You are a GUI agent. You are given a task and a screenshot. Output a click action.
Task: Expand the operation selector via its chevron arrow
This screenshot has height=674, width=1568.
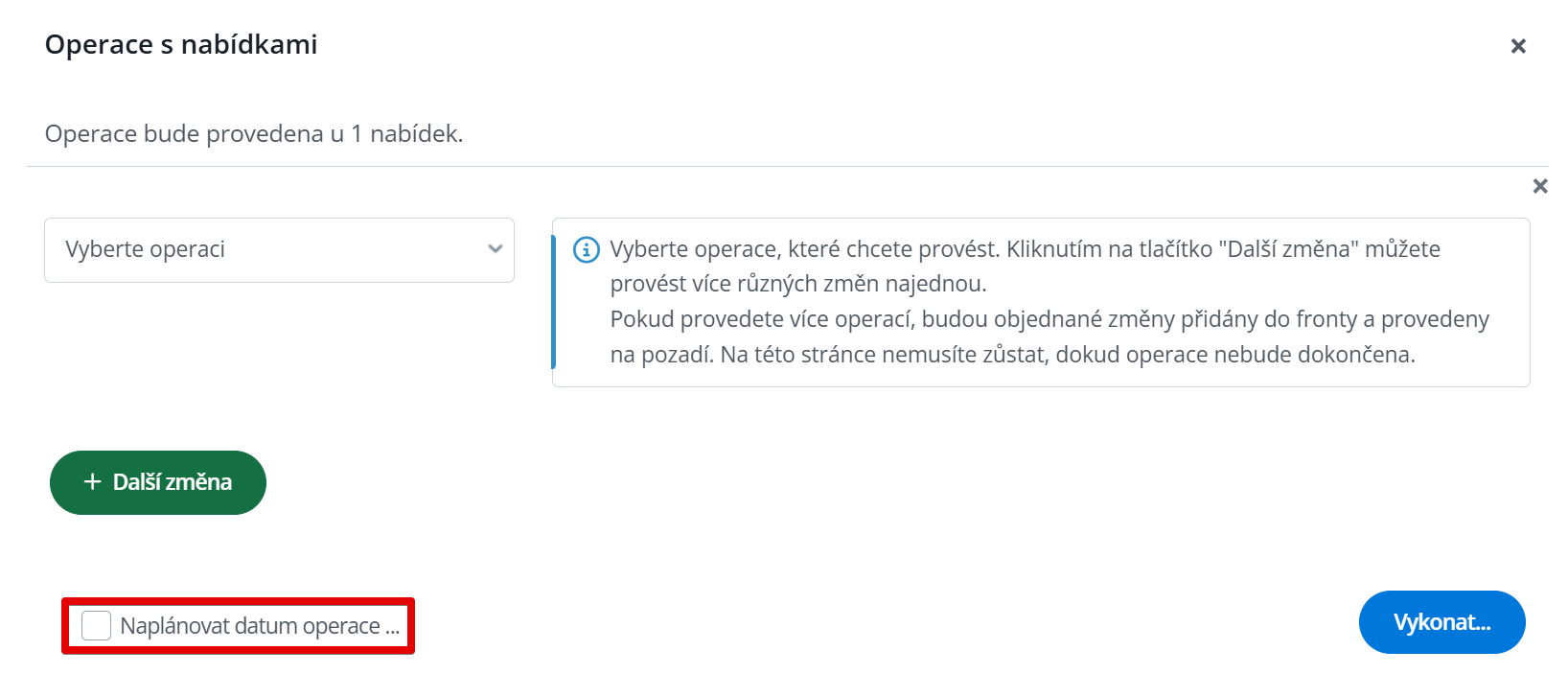tap(496, 249)
